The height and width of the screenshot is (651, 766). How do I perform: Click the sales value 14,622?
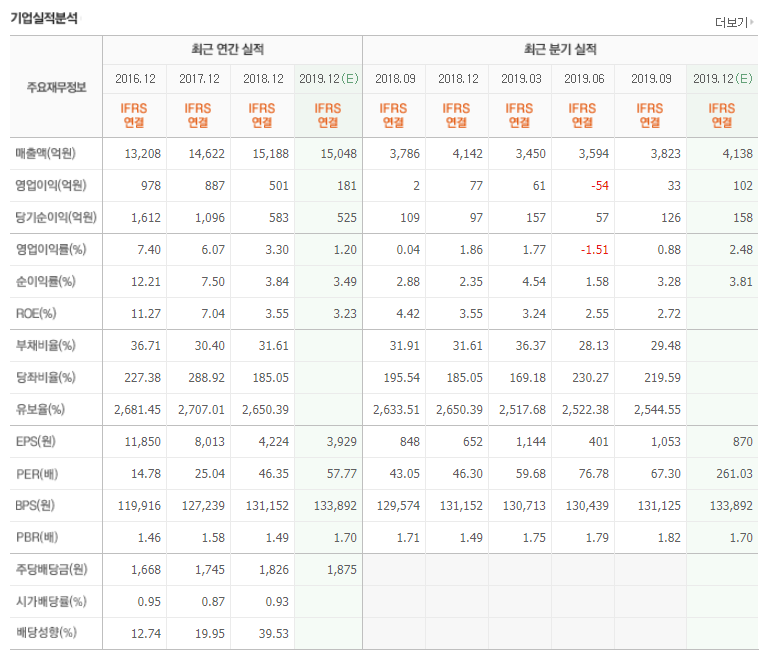tap(207, 154)
